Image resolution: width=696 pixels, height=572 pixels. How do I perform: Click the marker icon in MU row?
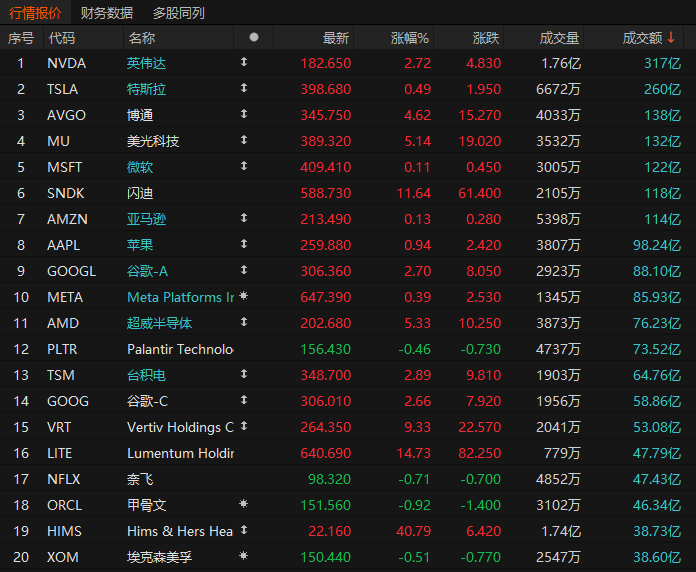tap(244, 140)
